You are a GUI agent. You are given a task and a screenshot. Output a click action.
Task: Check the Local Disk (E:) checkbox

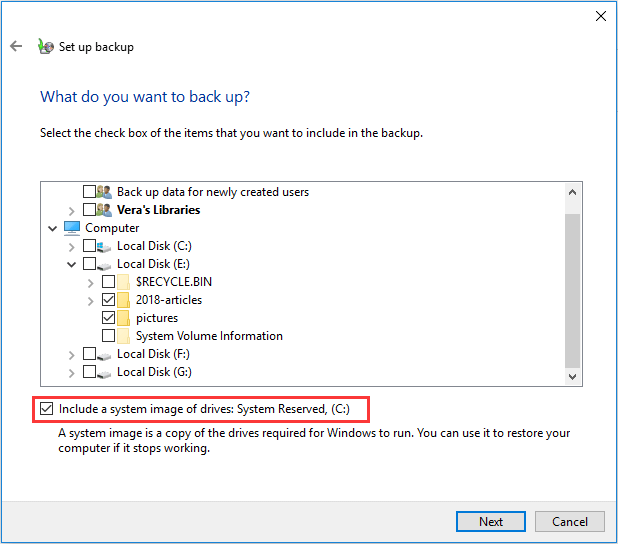pyautogui.click(x=89, y=264)
